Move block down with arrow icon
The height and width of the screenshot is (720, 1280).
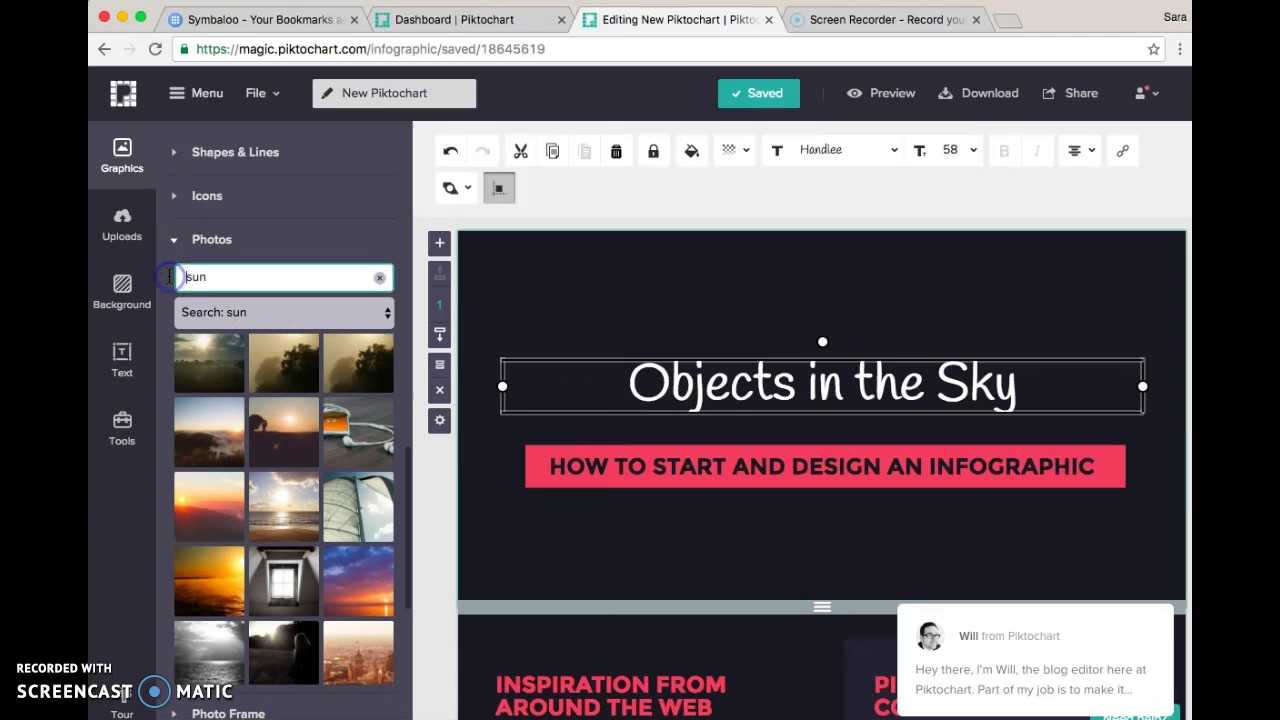pos(439,334)
